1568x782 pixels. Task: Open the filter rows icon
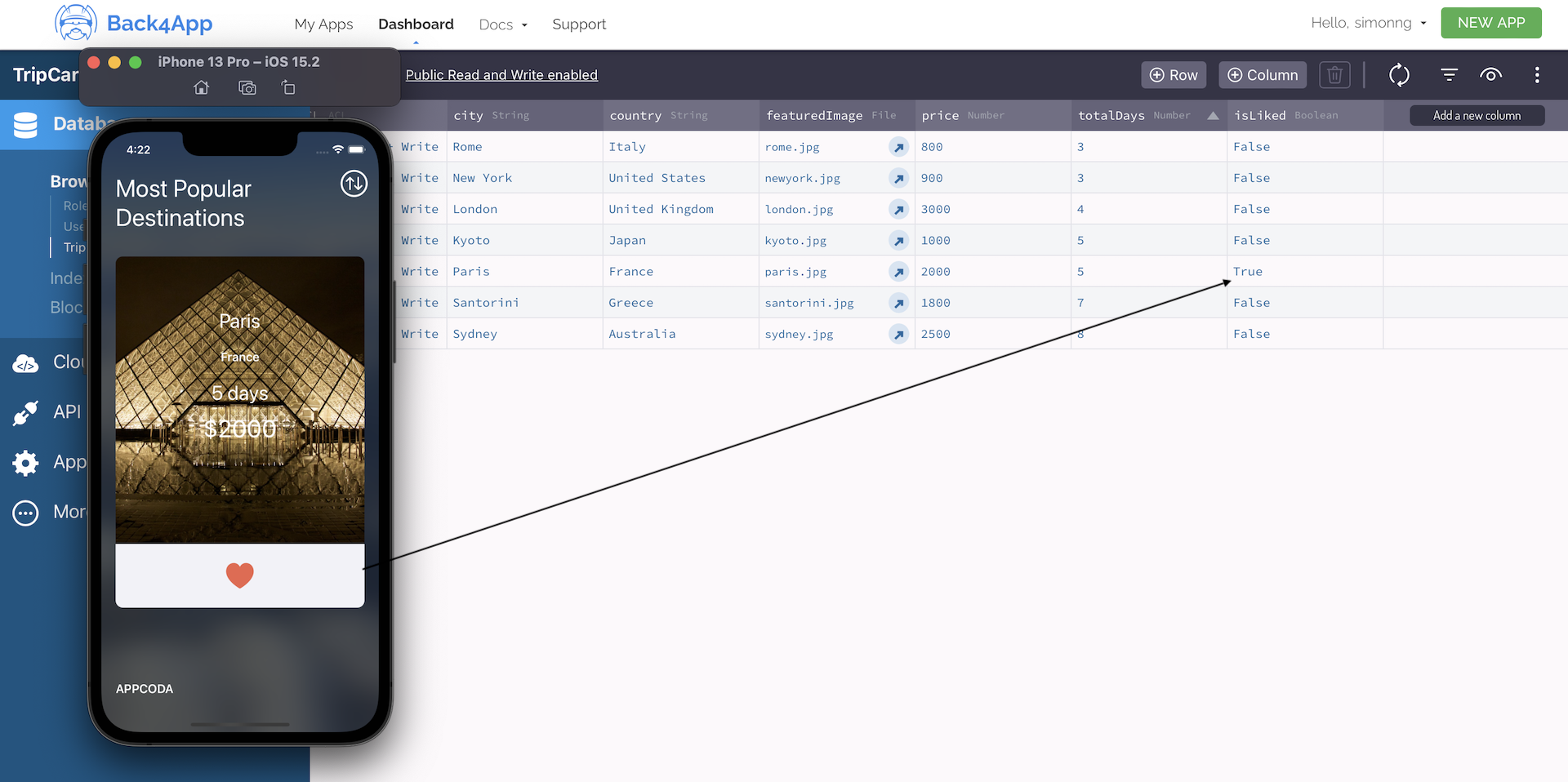click(x=1449, y=75)
